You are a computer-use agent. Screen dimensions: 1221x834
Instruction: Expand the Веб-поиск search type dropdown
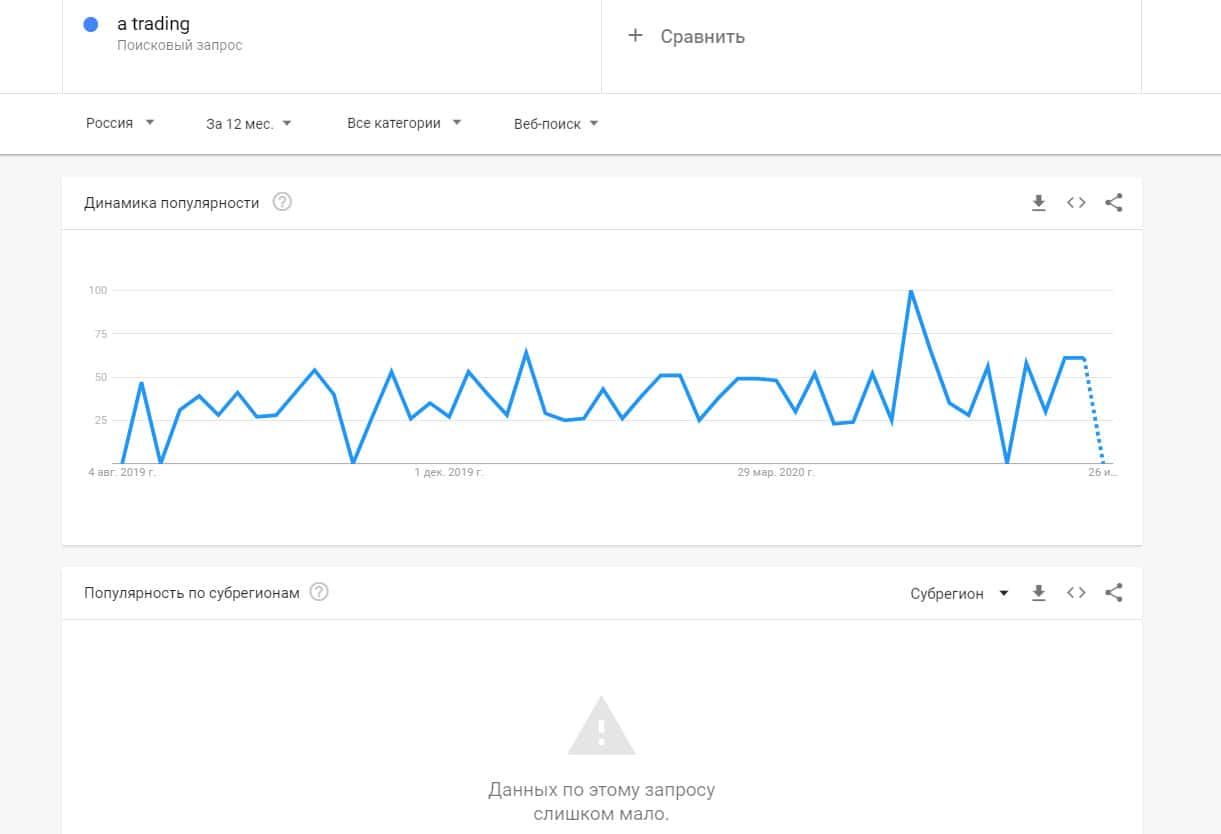556,124
